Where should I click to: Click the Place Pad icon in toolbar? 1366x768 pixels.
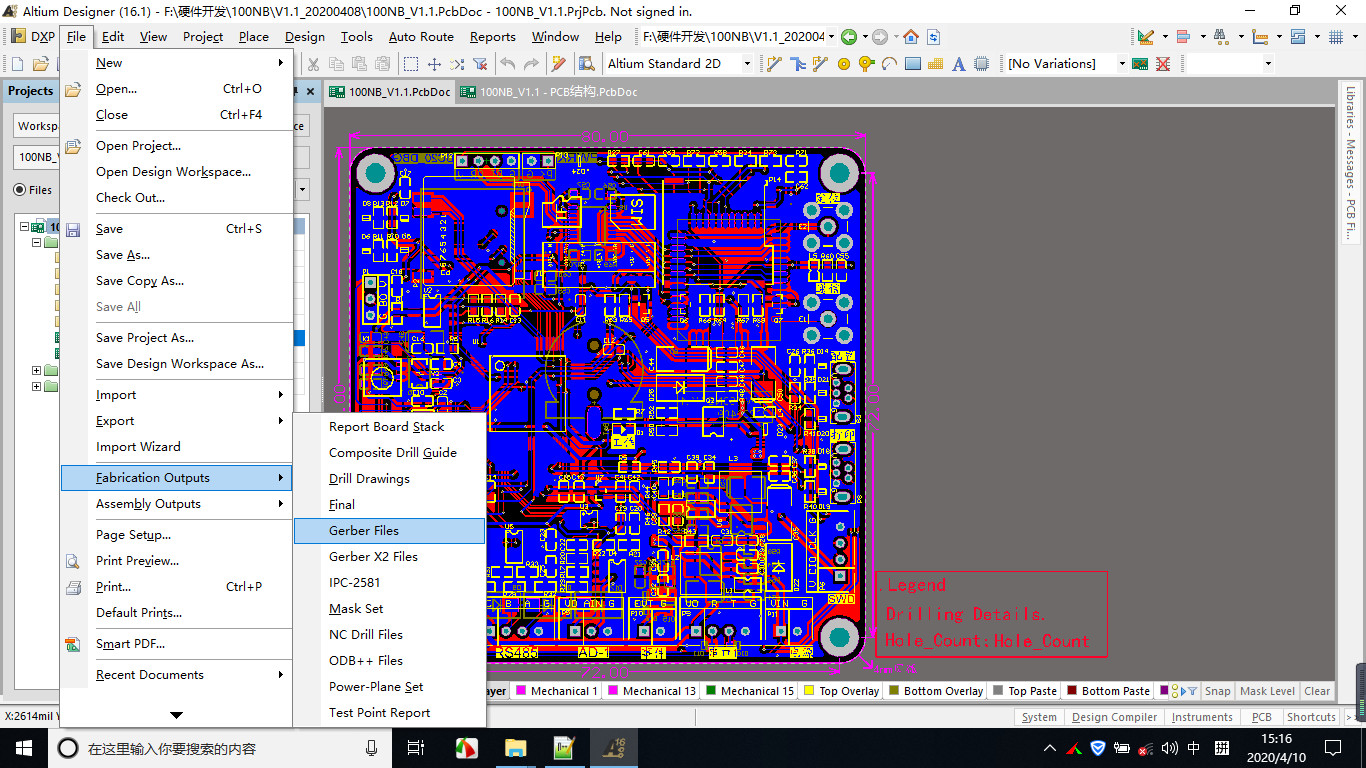tap(843, 64)
